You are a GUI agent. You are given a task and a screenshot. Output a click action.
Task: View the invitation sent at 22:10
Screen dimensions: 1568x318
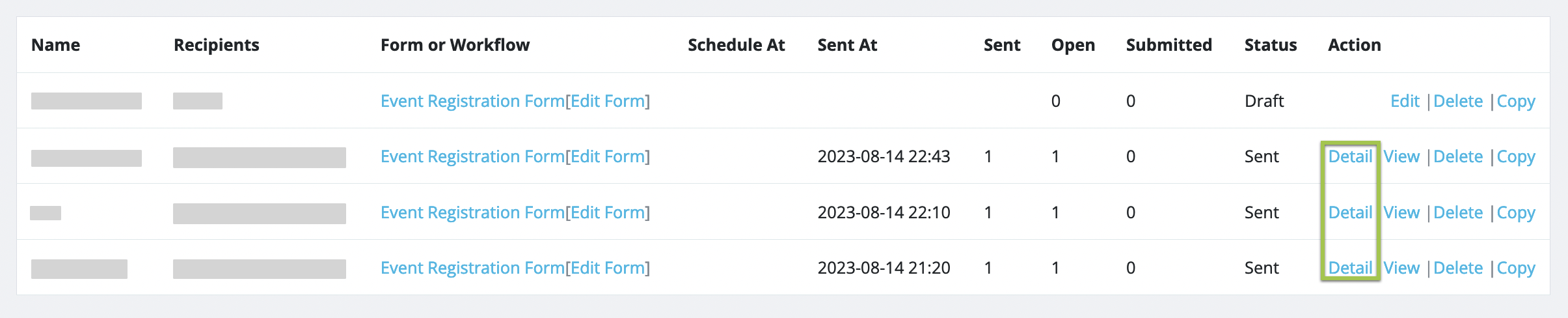[1401, 212]
